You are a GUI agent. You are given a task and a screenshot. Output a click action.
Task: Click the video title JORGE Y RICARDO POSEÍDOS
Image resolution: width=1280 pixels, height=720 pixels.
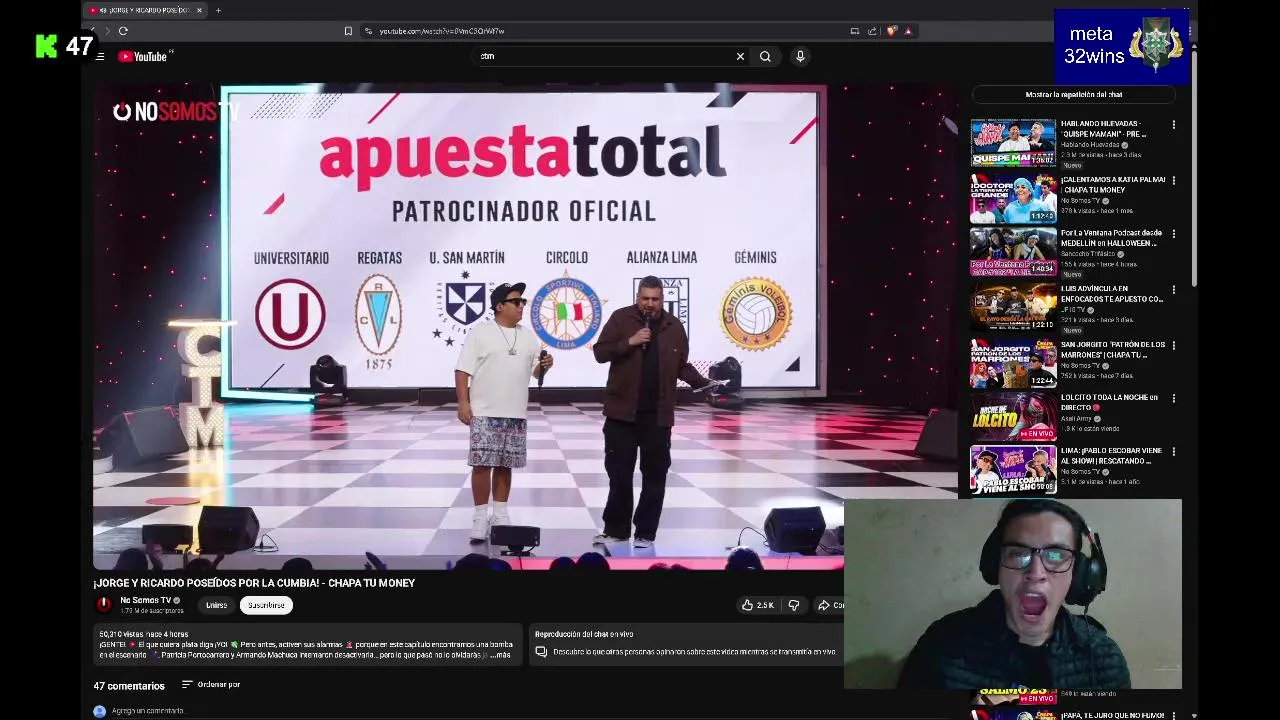[254, 583]
